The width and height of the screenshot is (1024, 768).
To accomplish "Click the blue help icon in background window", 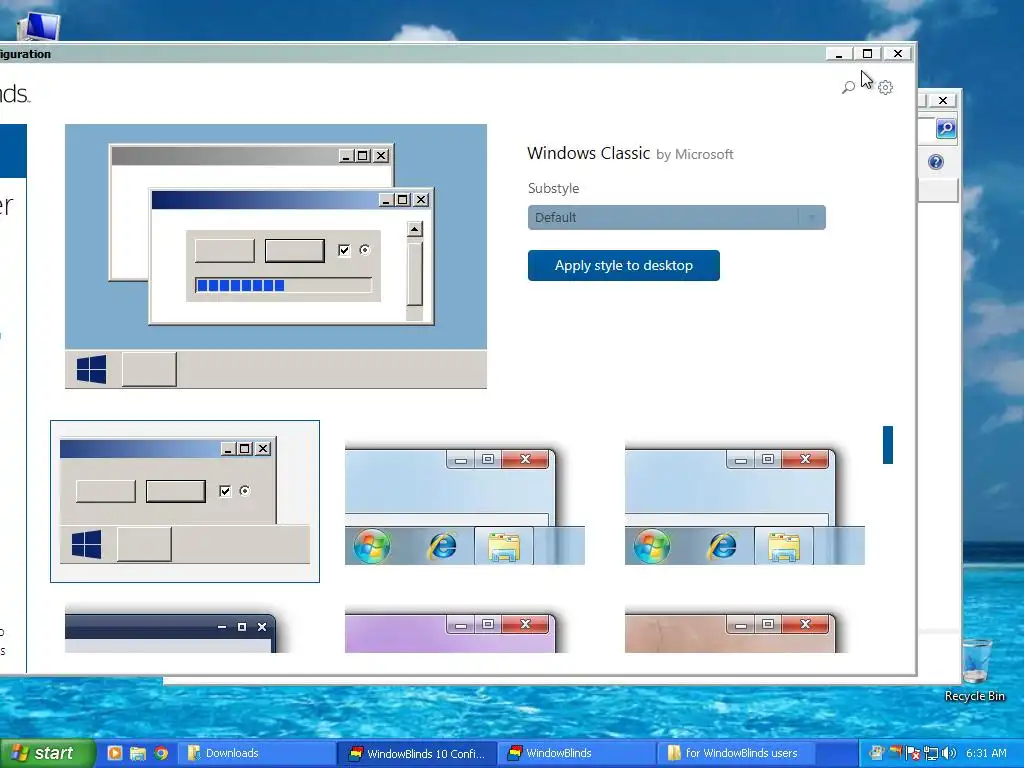I will (x=935, y=162).
